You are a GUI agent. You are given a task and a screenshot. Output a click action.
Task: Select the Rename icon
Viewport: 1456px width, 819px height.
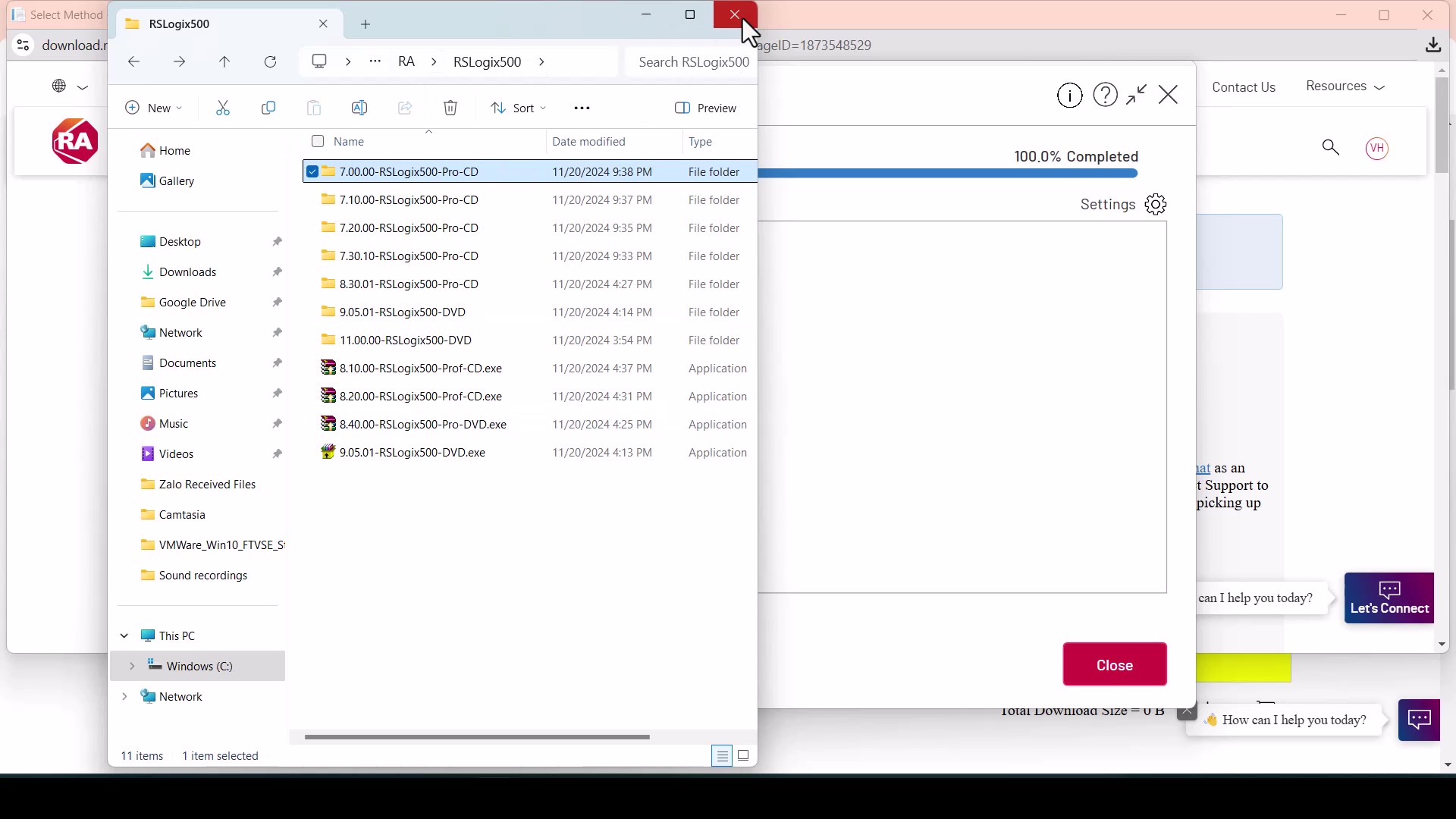(359, 108)
